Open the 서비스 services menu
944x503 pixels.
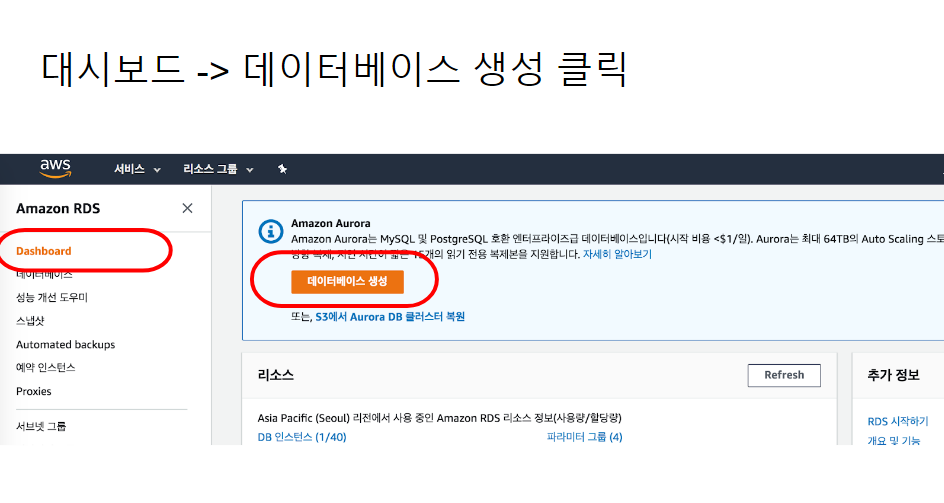(137, 169)
